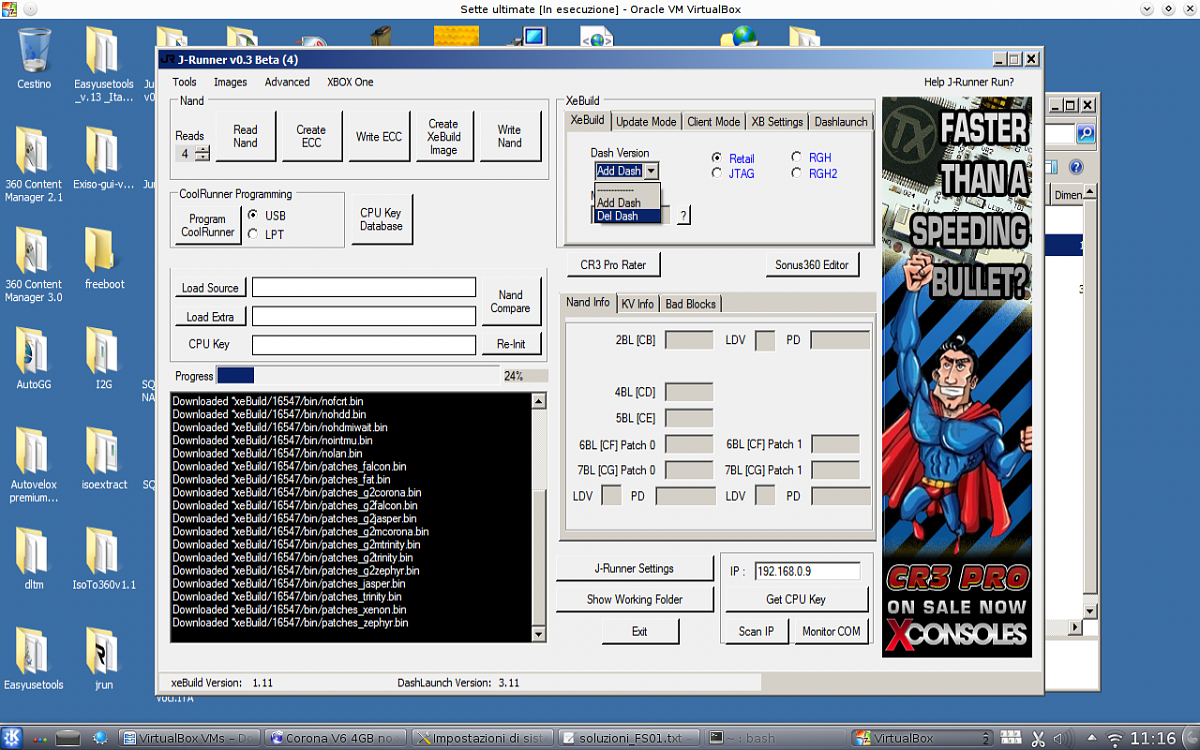Click the CR3 Pro advertisement banner

[956, 377]
